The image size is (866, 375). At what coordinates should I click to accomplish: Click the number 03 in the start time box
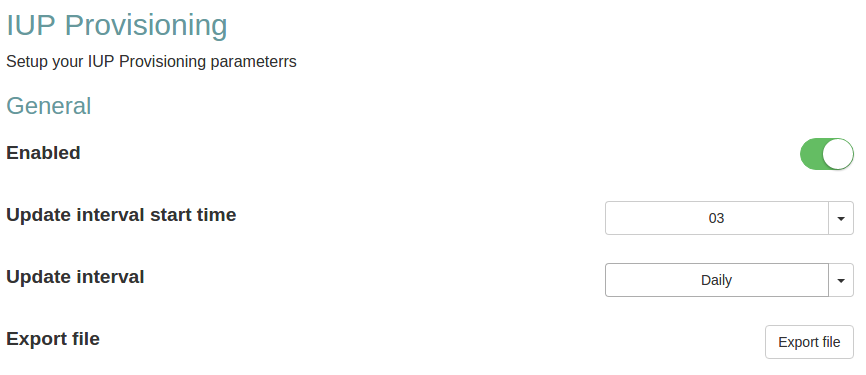coord(716,218)
